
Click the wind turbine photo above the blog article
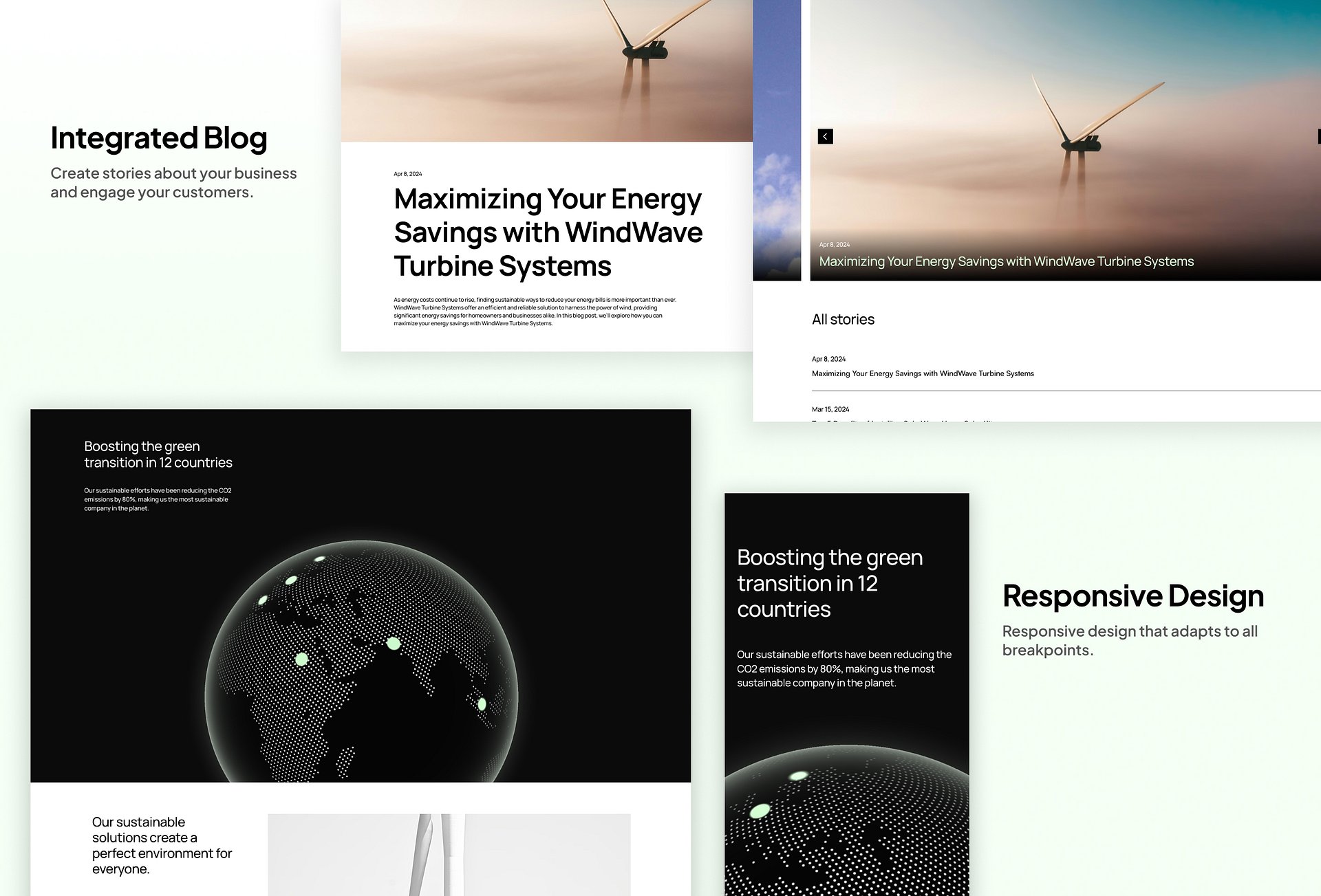pyautogui.click(x=546, y=70)
